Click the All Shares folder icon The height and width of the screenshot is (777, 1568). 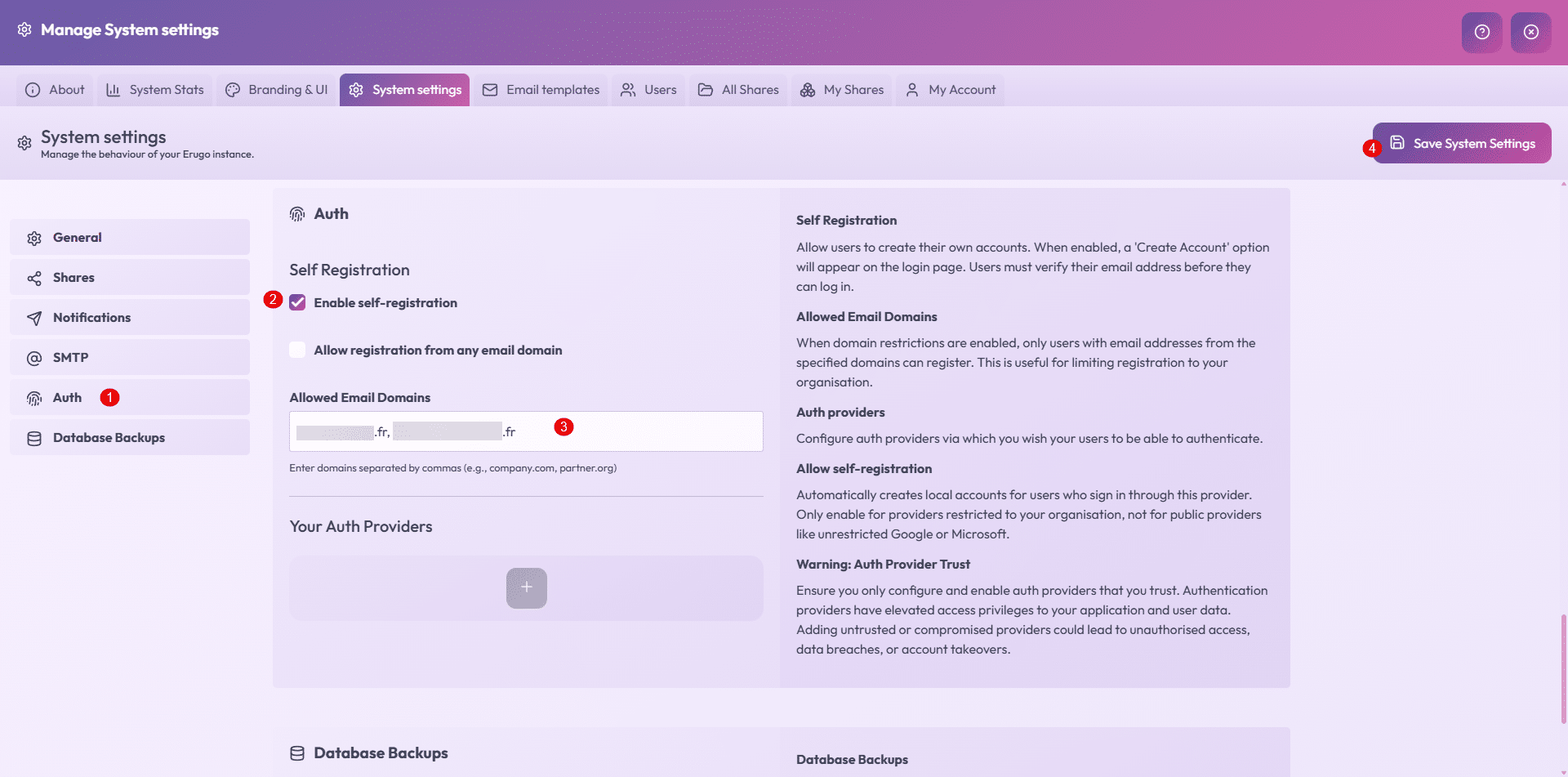click(706, 90)
